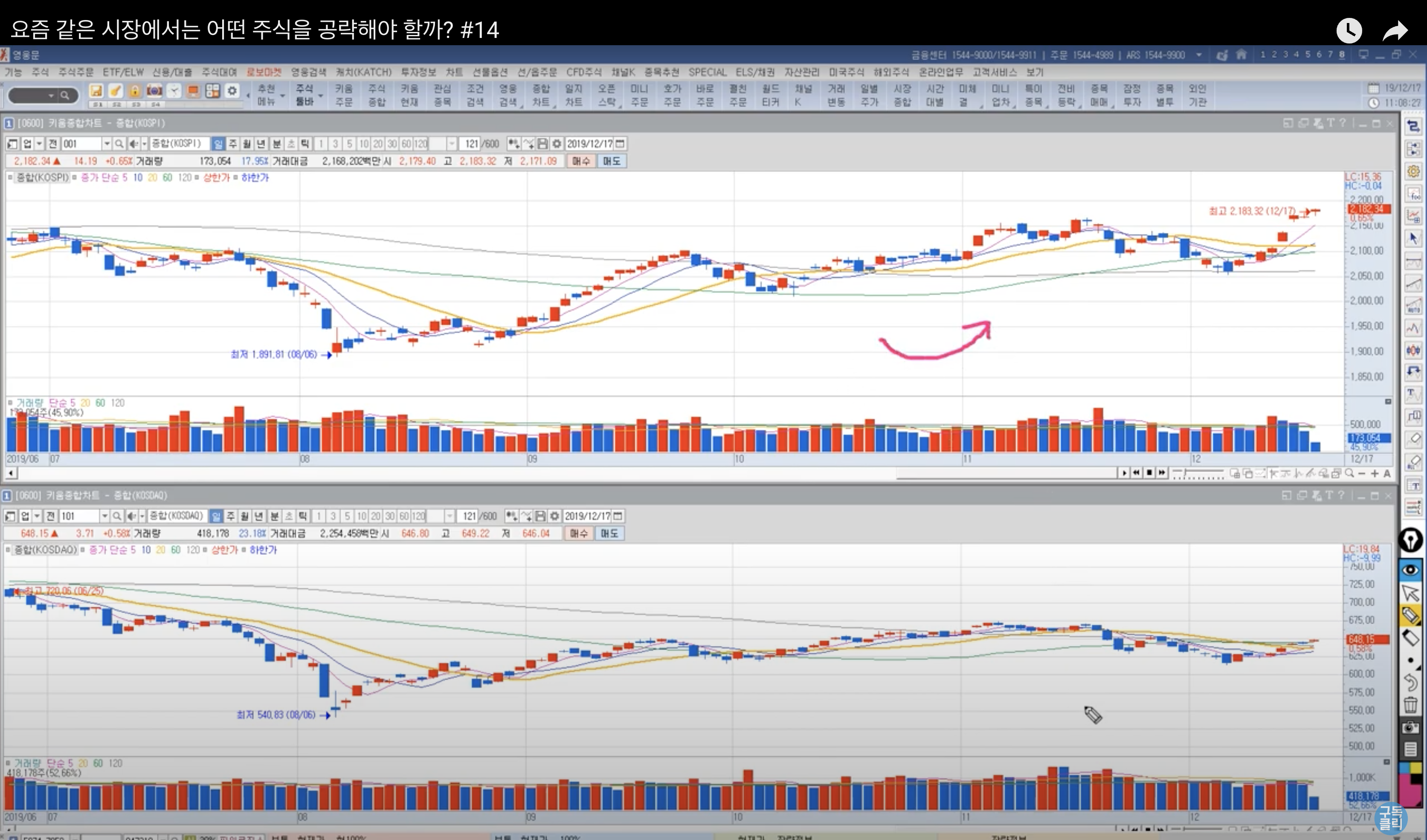Switch KOSPI chart to monthly (월) period
The width and height of the screenshot is (1427, 840).
[x=247, y=144]
